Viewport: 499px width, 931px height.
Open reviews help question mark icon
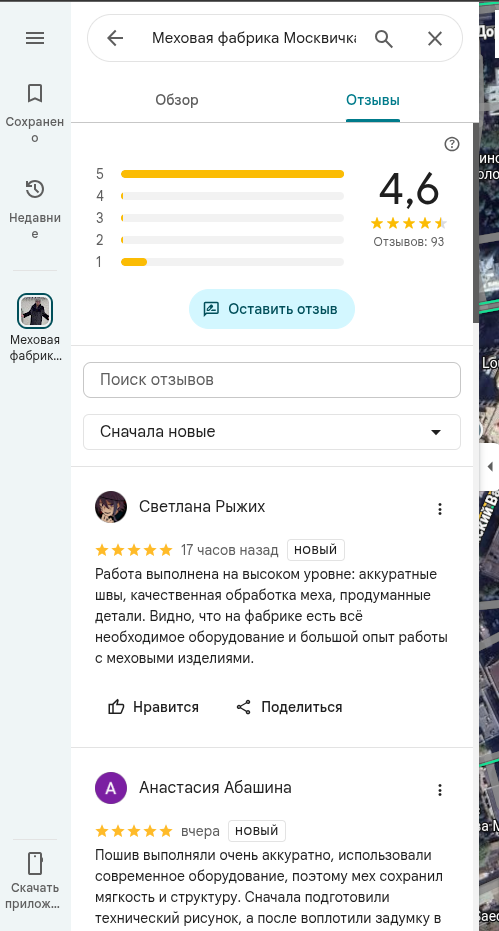pos(452,144)
